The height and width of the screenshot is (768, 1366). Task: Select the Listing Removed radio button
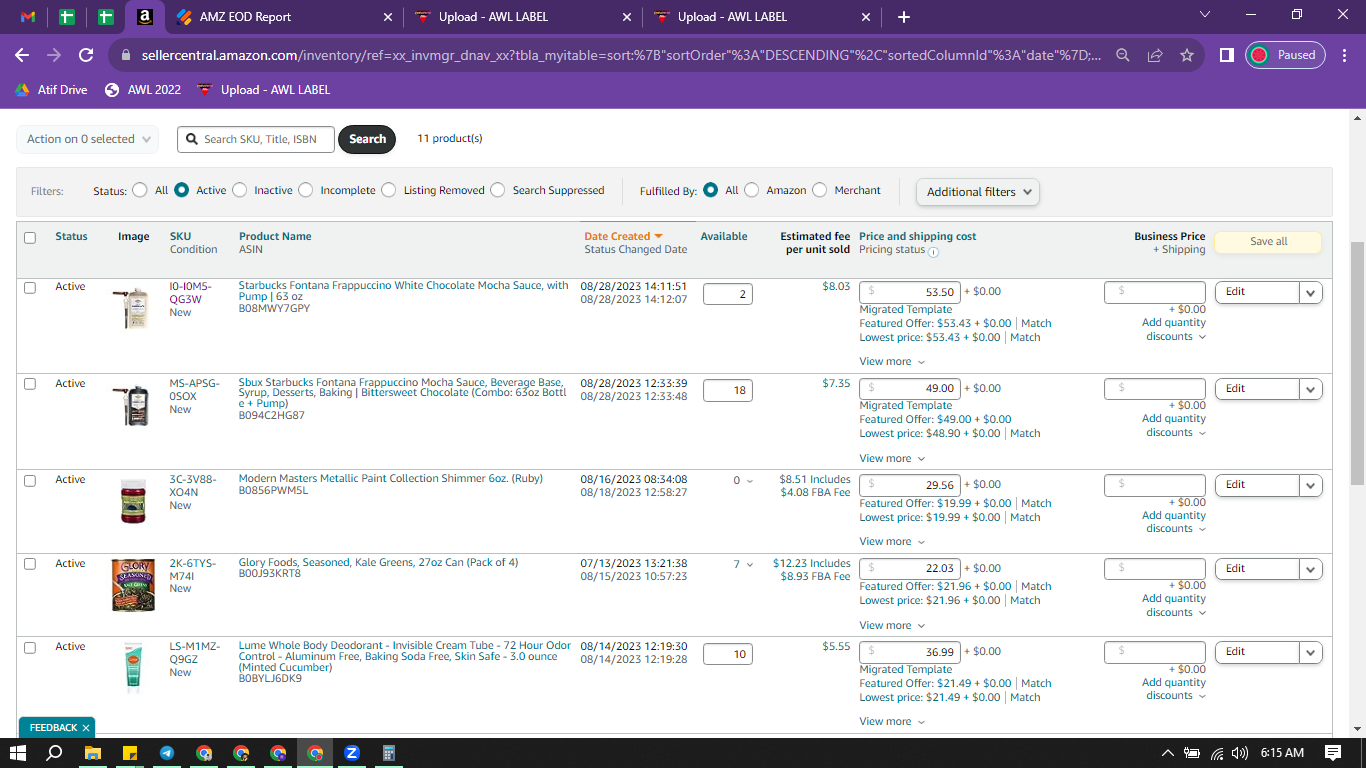[389, 190]
